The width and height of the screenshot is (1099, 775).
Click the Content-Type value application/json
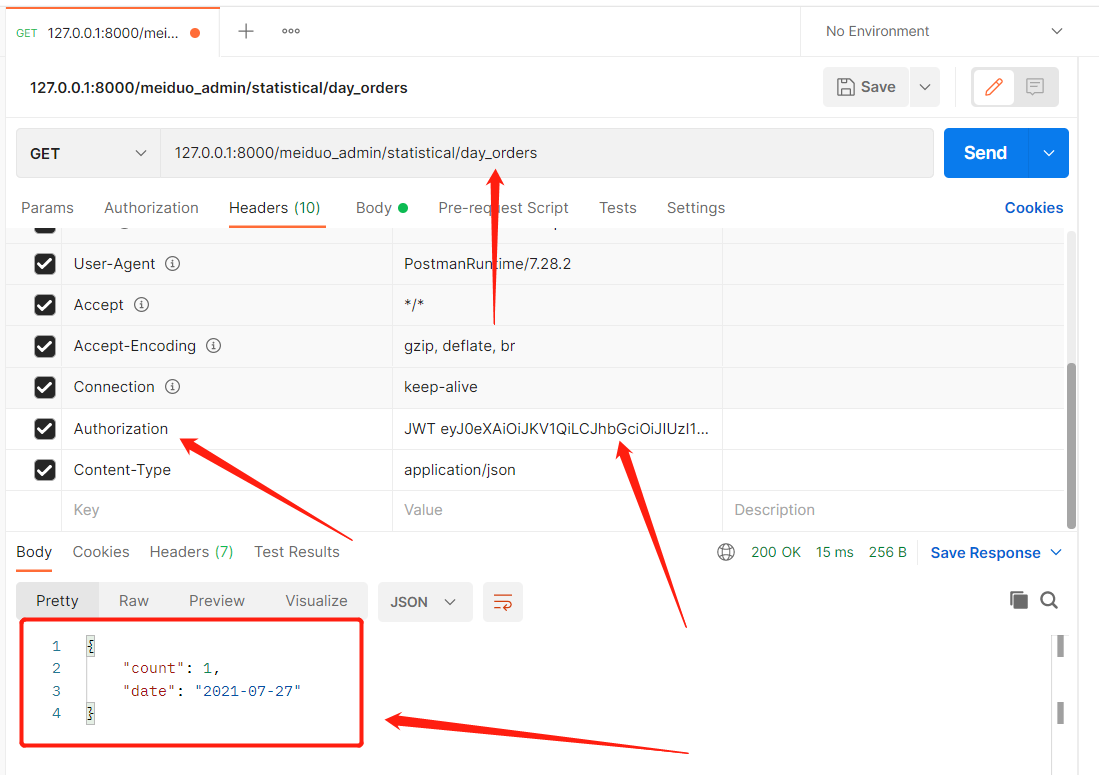[460, 470]
